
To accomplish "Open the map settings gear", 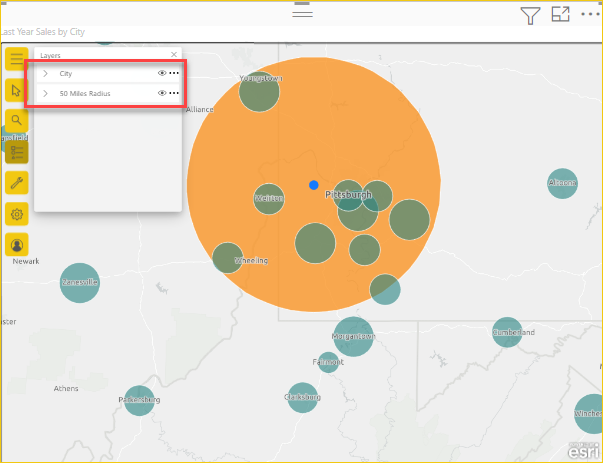I will pyautogui.click(x=17, y=214).
